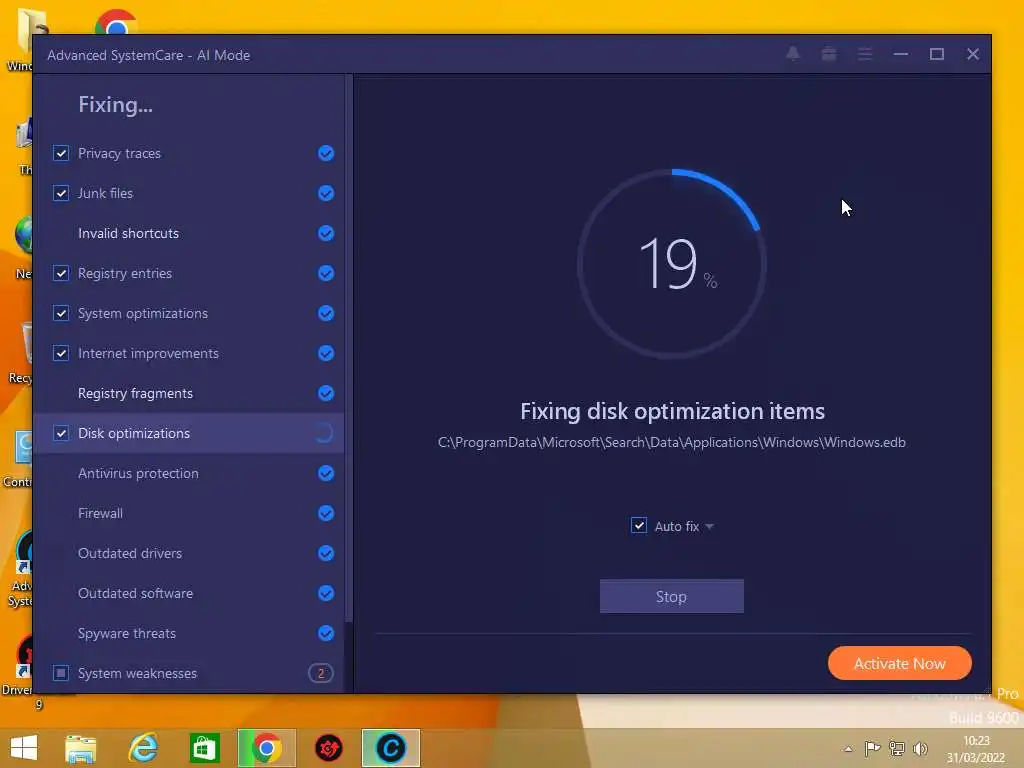Viewport: 1024px width, 768px height.
Task: Toggle the System weaknesses checkbox
Action: (61, 673)
